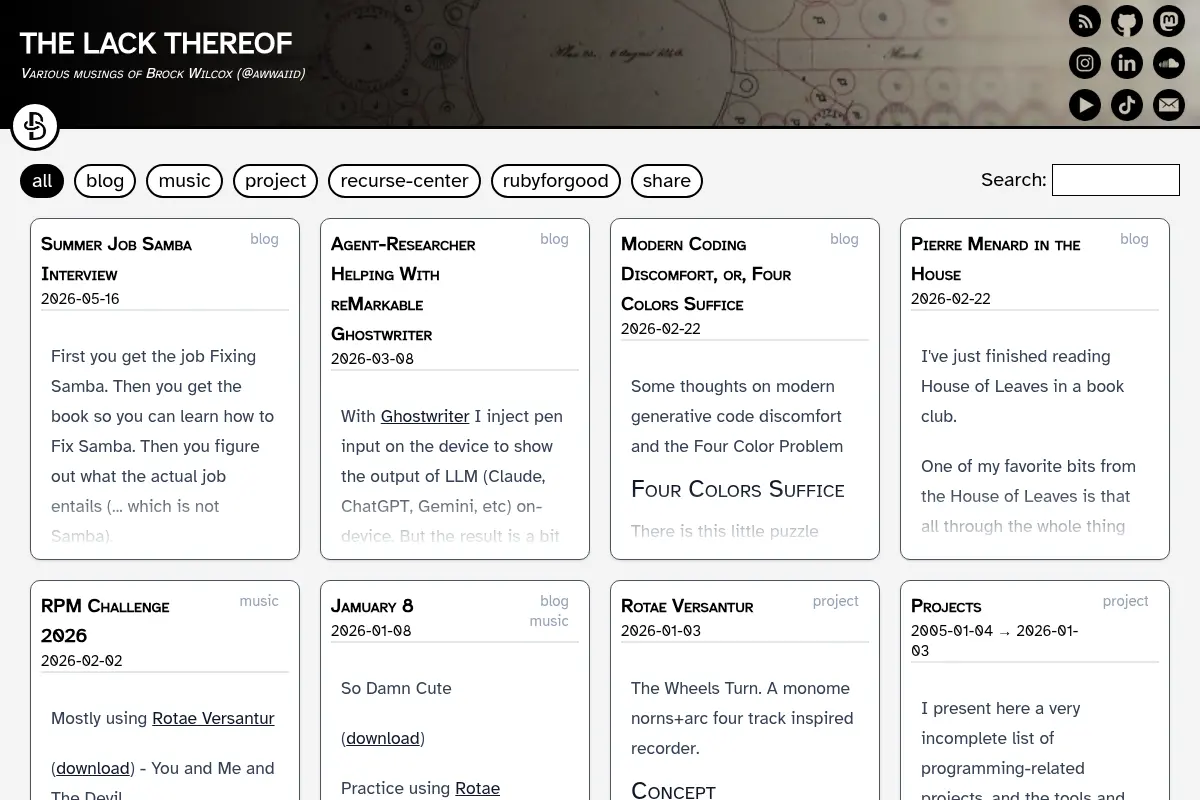Click 'music' label on January 8 card

point(549,621)
